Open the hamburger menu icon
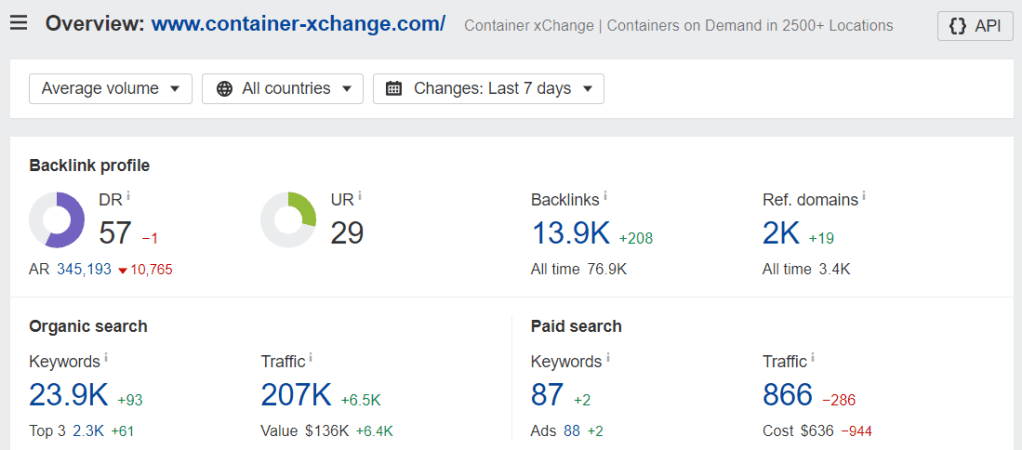Screen dimensions: 1022x450 pyautogui.click(x=19, y=23)
